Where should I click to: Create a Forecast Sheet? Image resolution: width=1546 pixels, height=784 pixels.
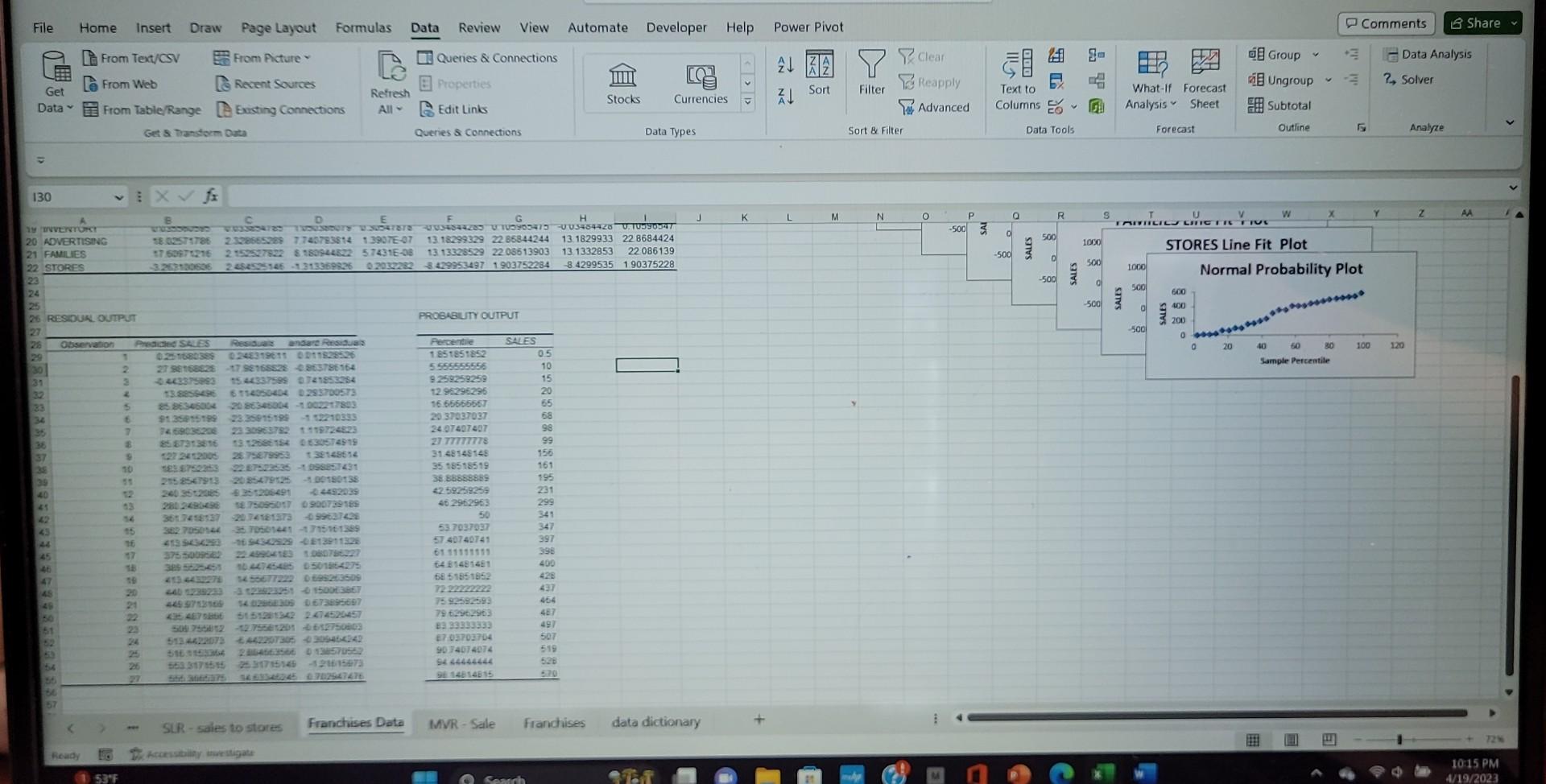(1205, 80)
